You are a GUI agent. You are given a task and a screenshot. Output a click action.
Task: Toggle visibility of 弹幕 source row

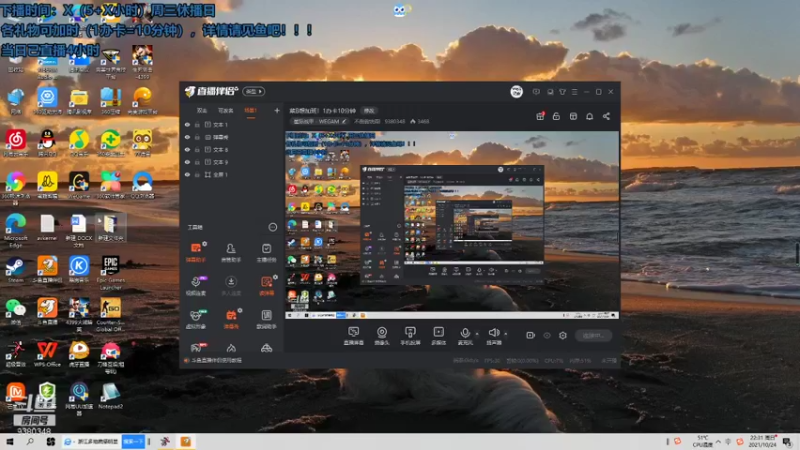[x=187, y=137]
